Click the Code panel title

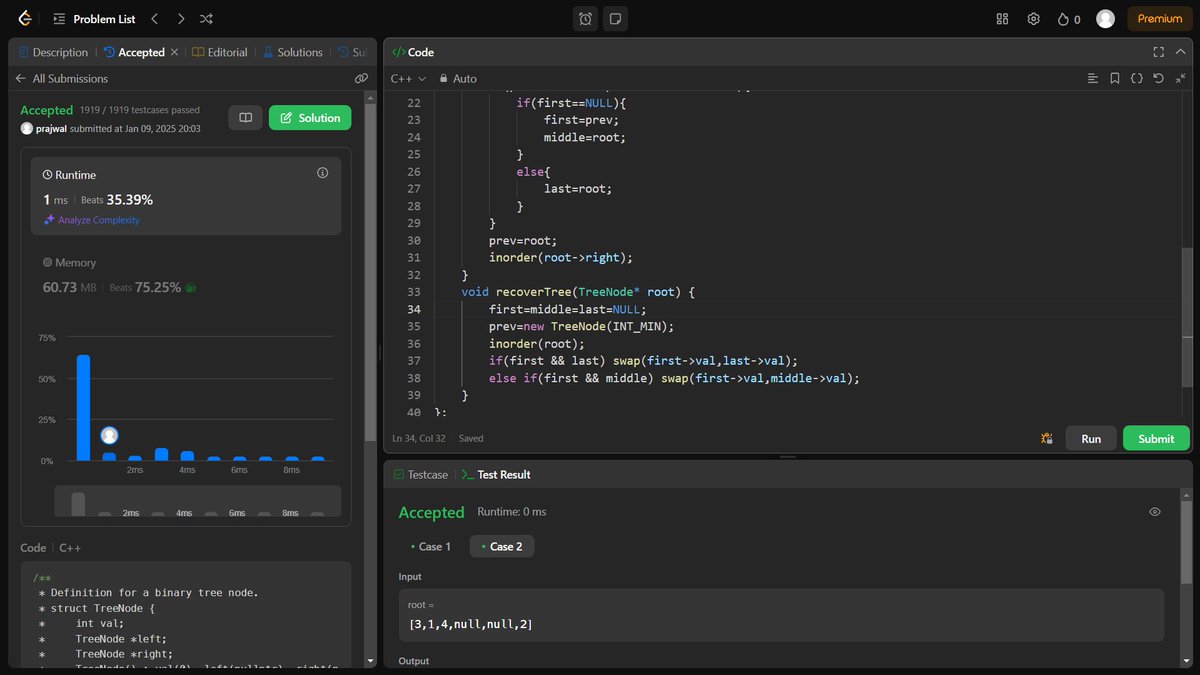click(x=412, y=52)
